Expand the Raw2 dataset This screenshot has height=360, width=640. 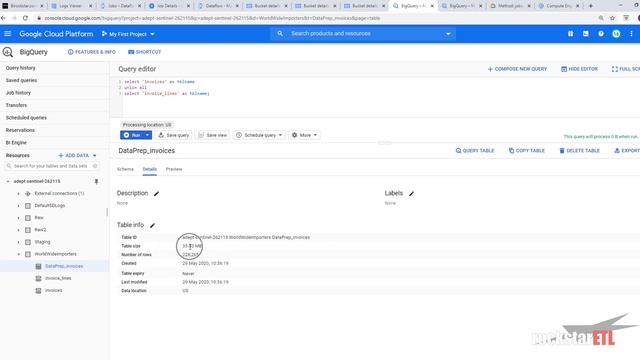point(18,230)
